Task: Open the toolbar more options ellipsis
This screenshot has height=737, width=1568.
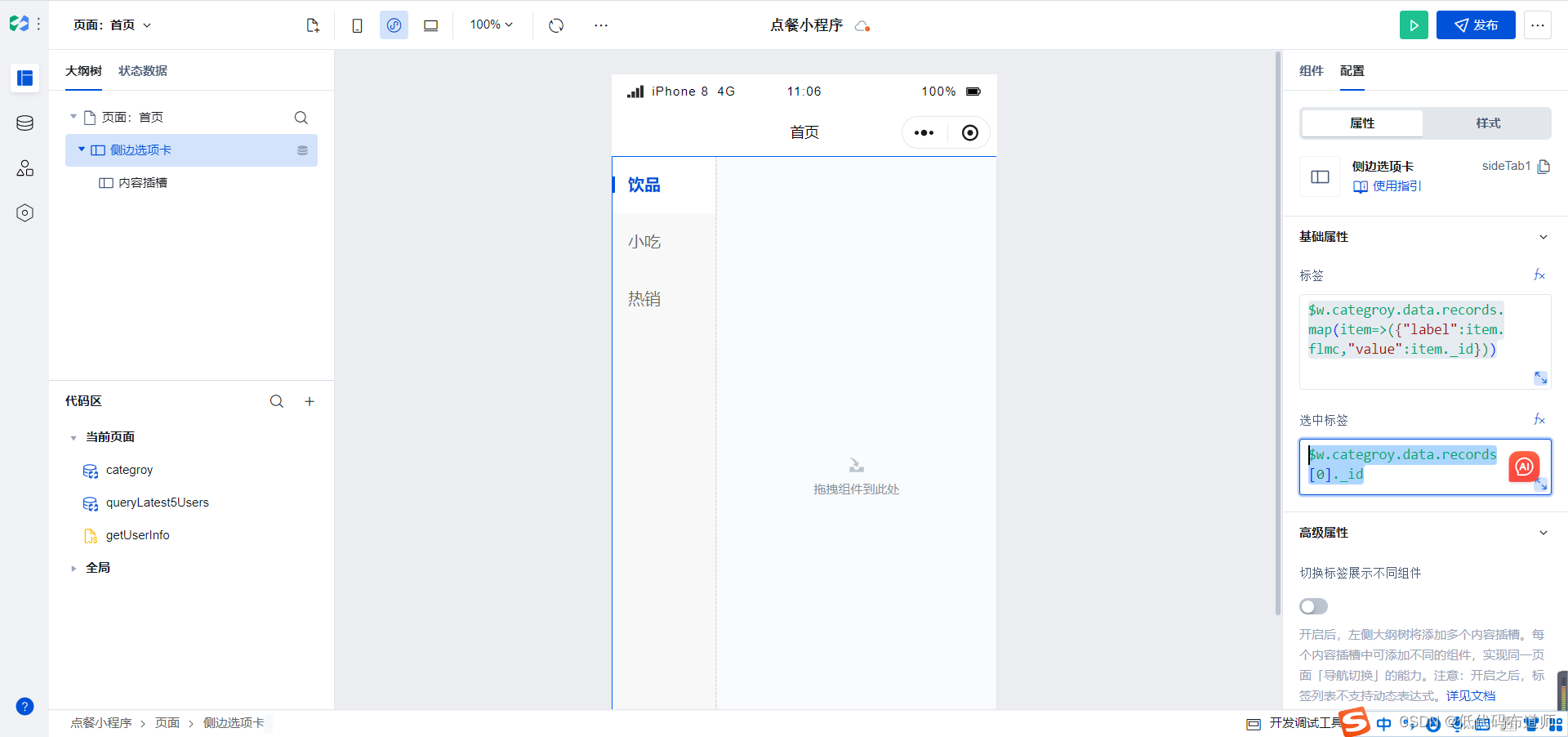Action: (601, 25)
